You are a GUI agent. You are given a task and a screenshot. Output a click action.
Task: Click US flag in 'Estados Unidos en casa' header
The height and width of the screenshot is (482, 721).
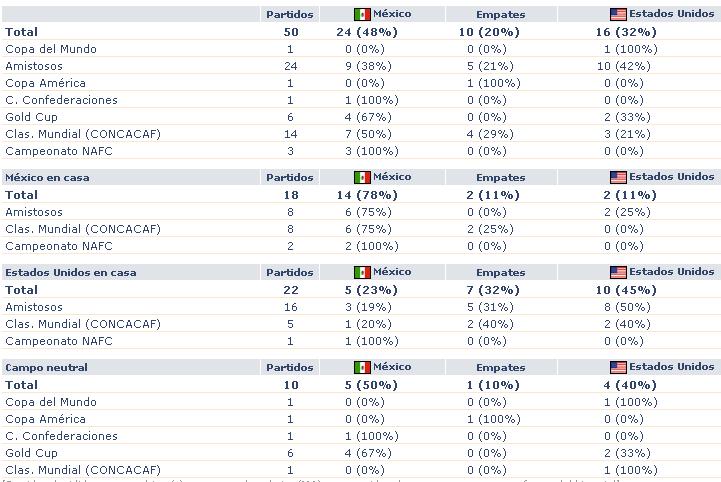pyautogui.click(x=618, y=272)
